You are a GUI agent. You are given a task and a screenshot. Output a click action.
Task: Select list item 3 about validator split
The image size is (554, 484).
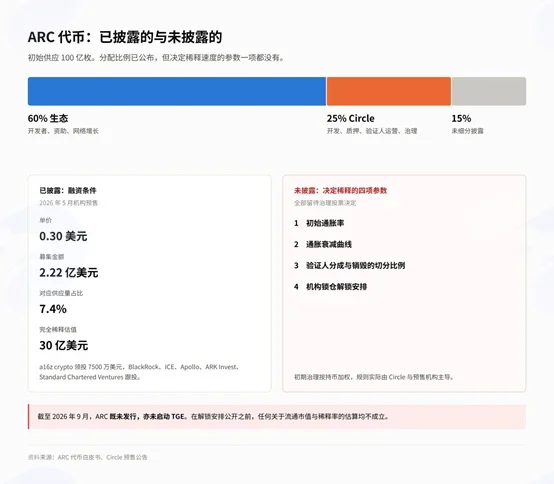tap(349, 265)
